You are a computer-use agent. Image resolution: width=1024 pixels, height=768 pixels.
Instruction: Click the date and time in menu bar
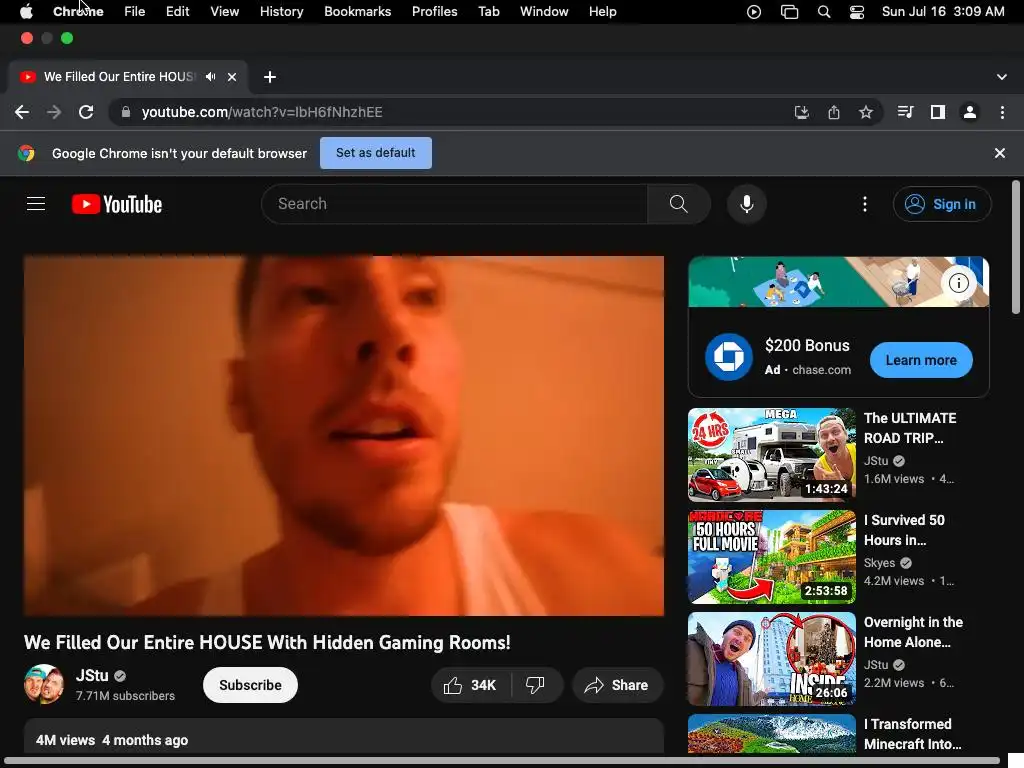[x=942, y=11]
